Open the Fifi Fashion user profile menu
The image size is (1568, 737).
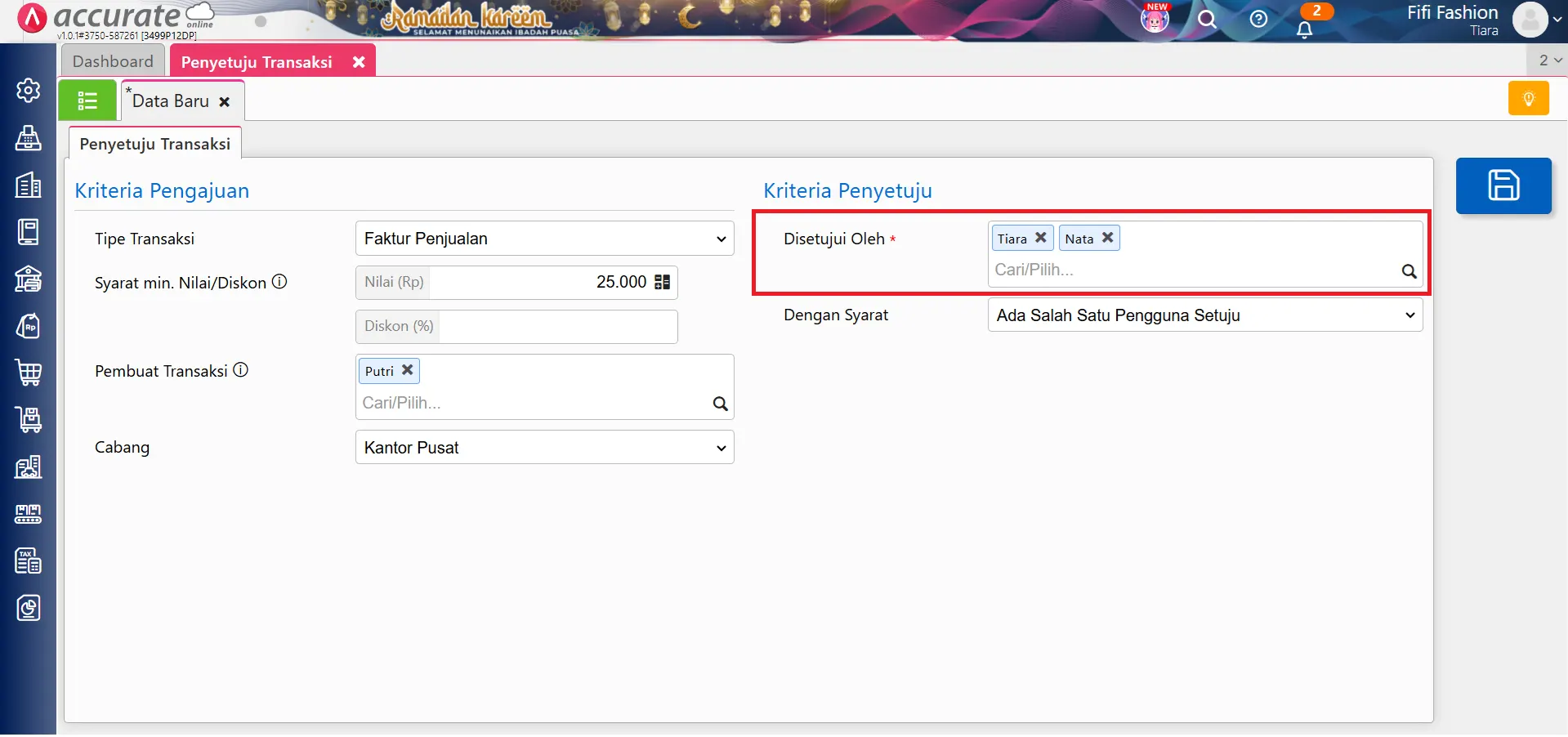pos(1534,20)
